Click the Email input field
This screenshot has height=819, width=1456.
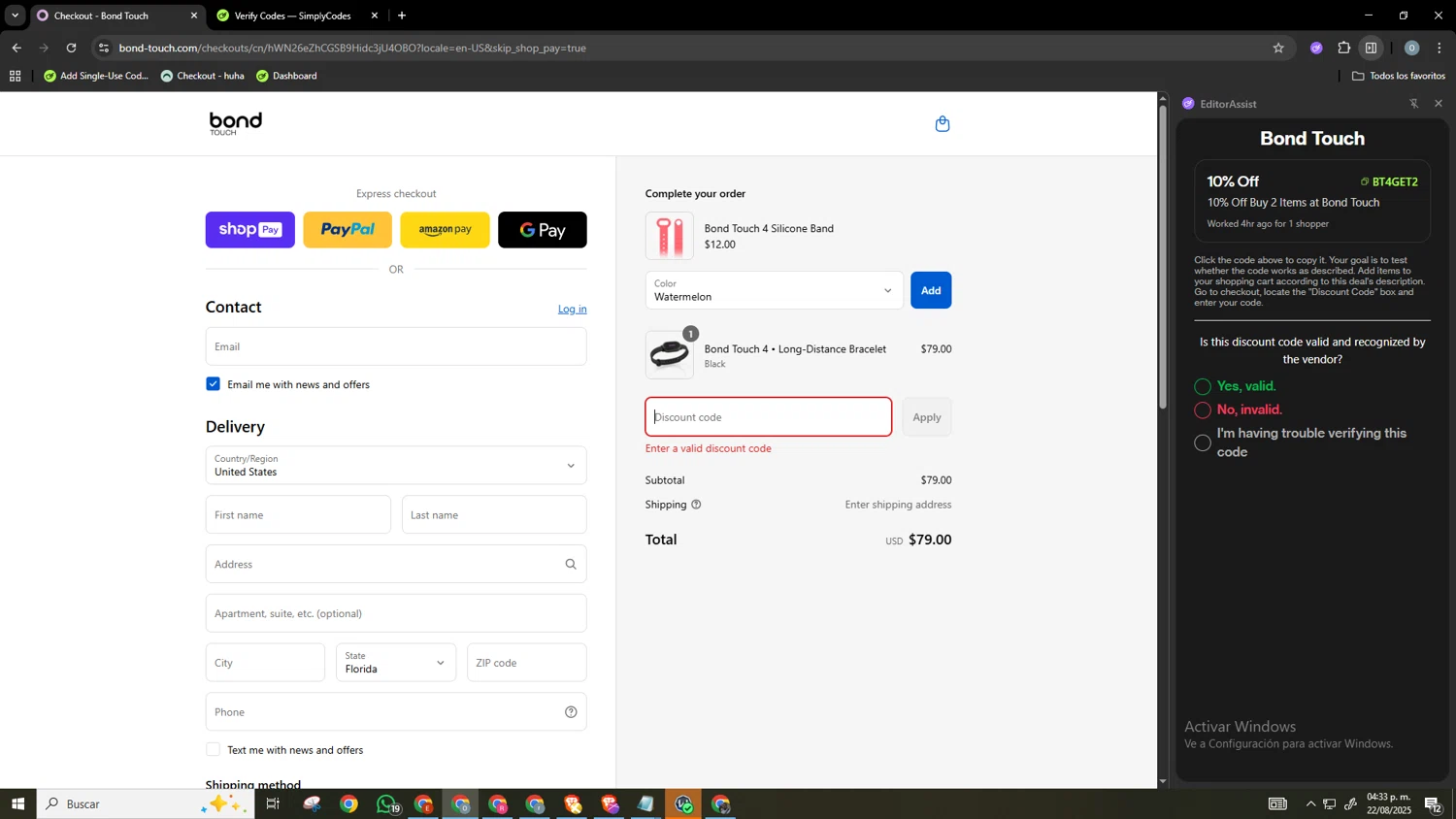click(396, 346)
